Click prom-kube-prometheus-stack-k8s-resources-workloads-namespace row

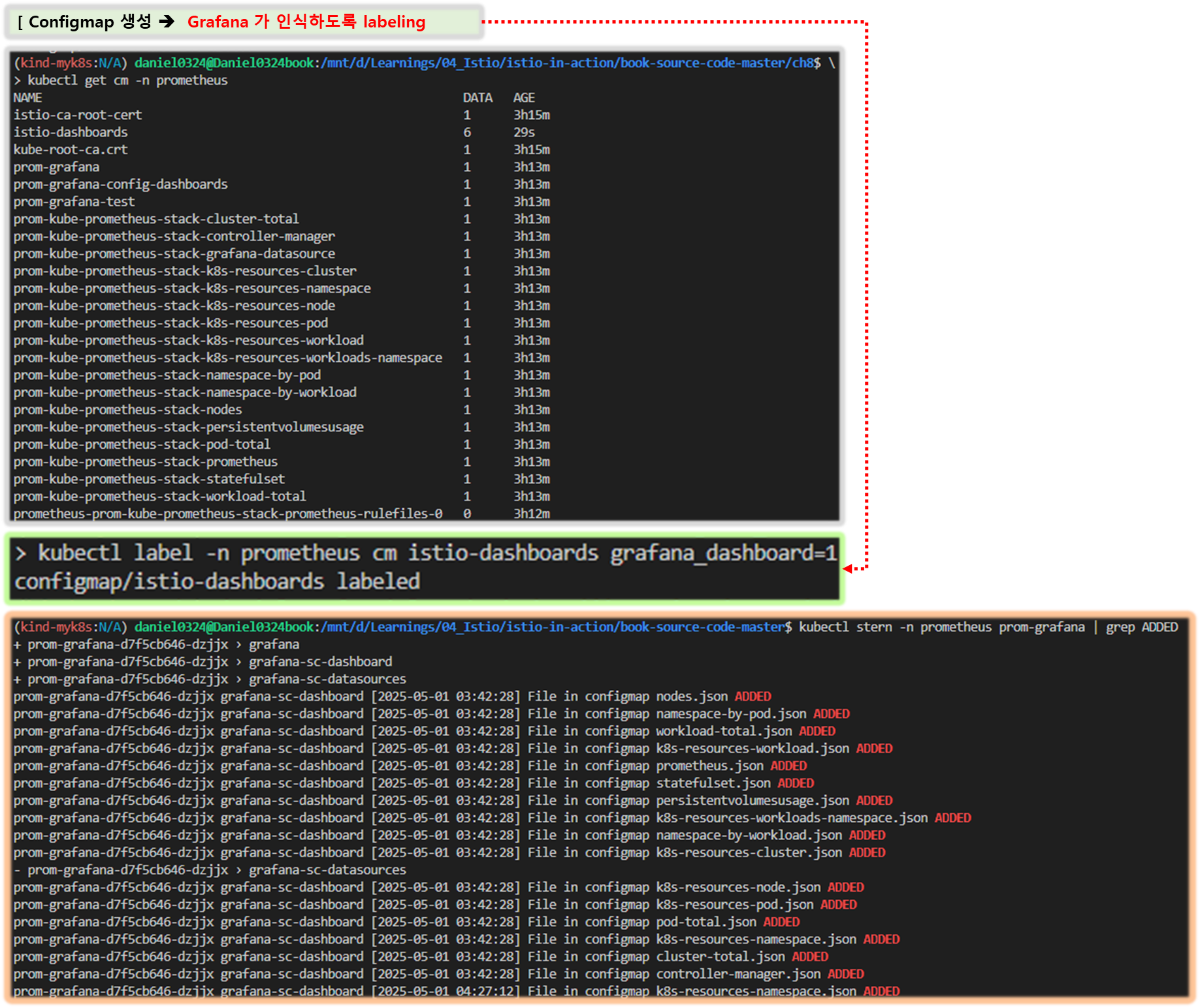pos(282,358)
